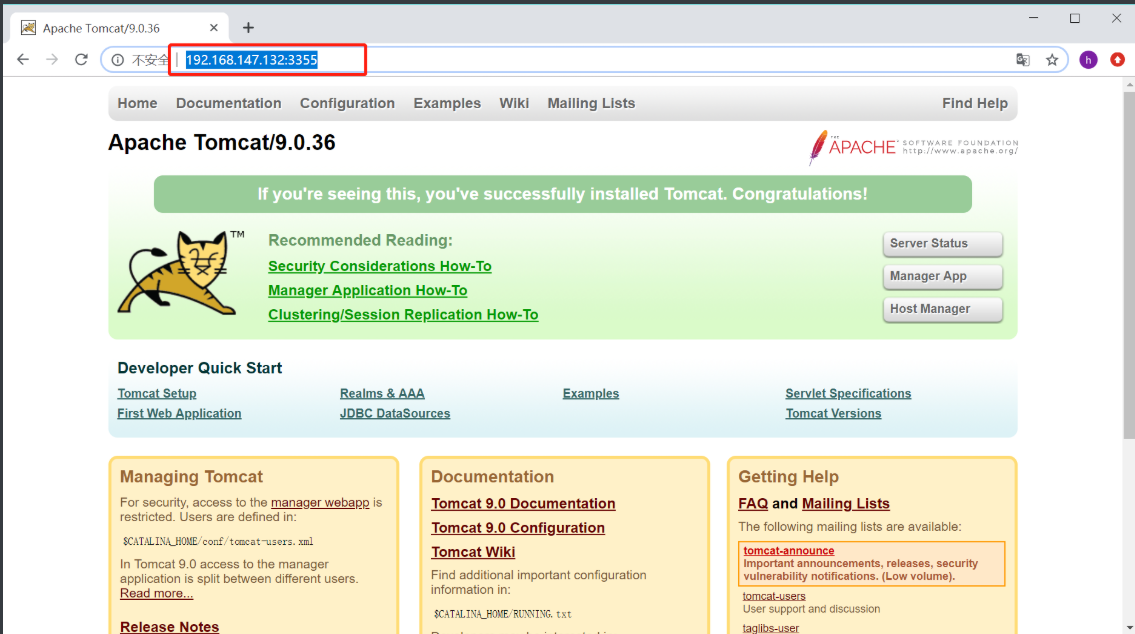Open the Release Notes link
This screenshot has height=634, width=1135.
[x=169, y=626]
